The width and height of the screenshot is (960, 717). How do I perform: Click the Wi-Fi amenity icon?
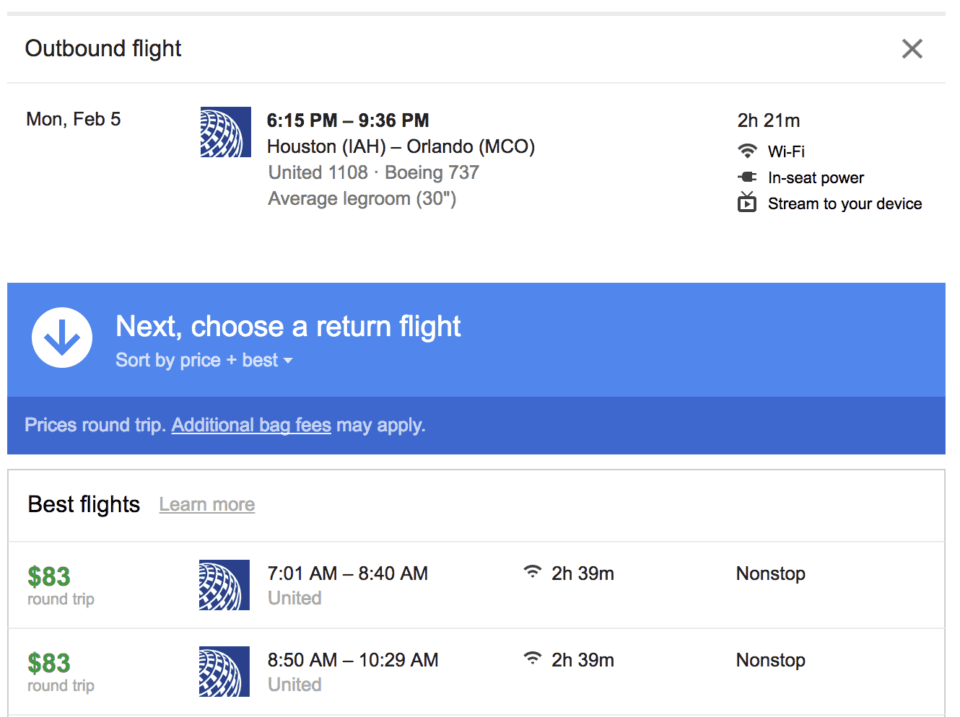747,151
